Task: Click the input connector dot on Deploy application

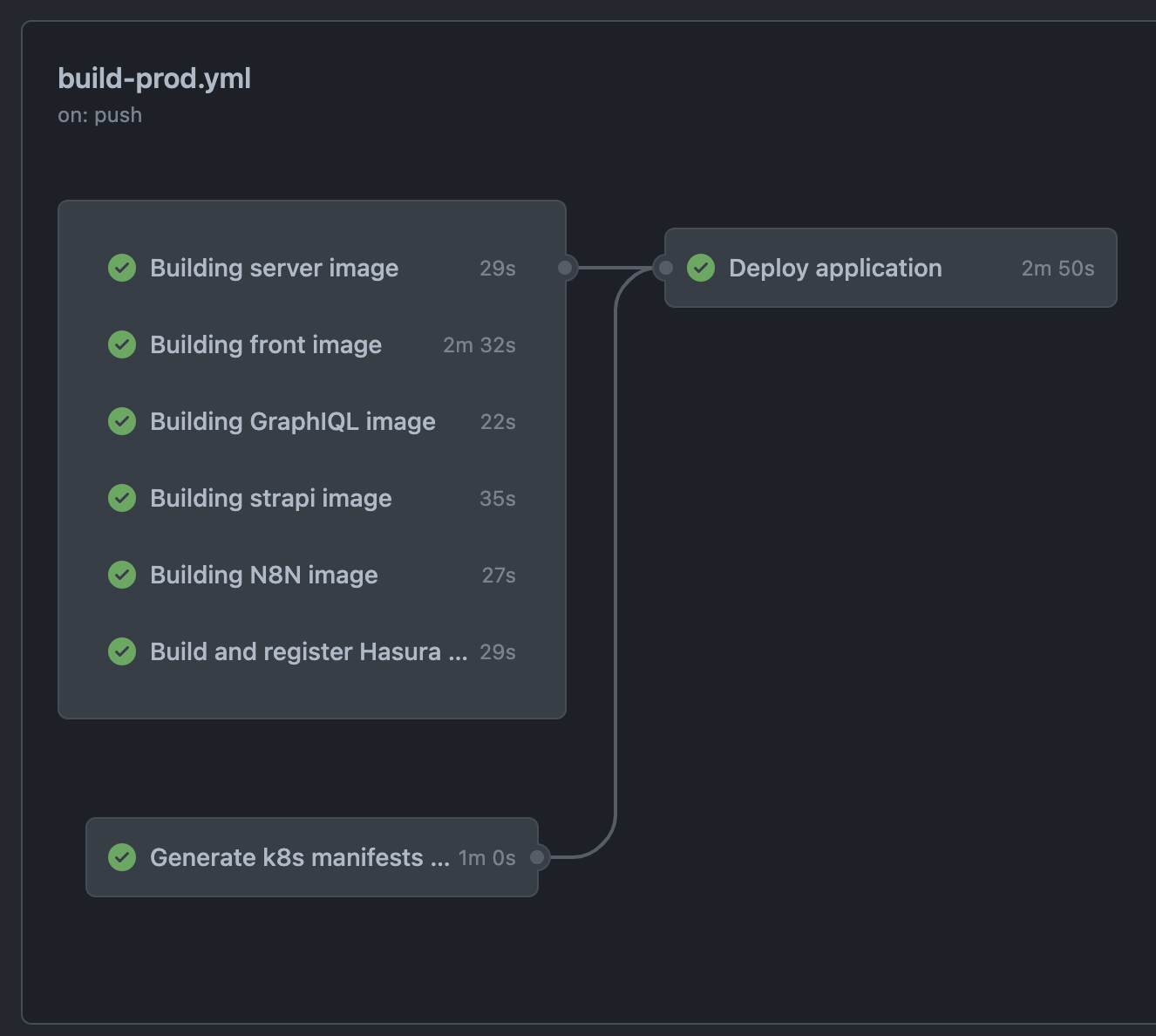Action: pos(666,268)
